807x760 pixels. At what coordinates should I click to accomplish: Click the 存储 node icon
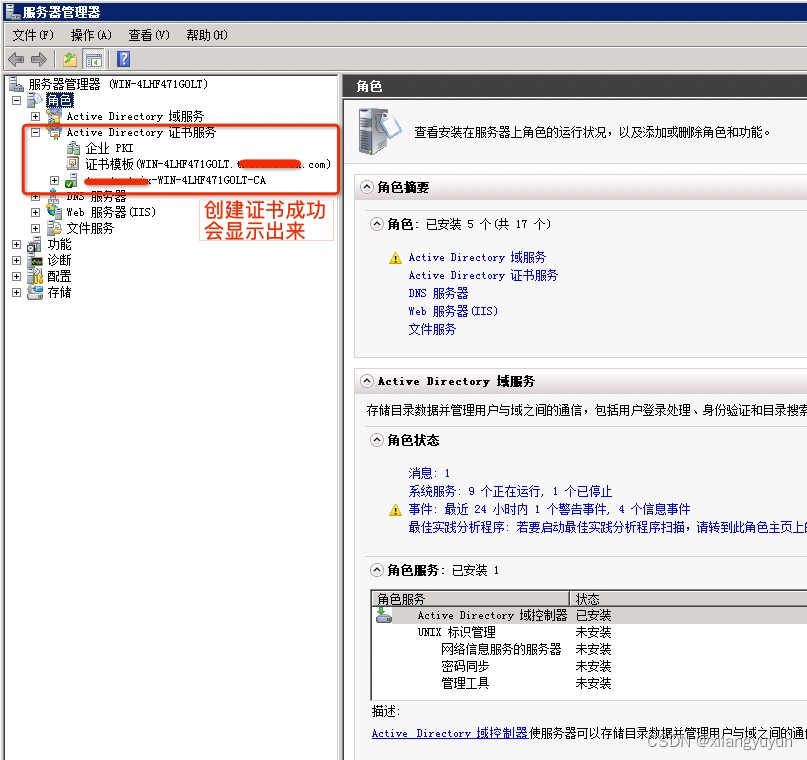click(x=35, y=292)
